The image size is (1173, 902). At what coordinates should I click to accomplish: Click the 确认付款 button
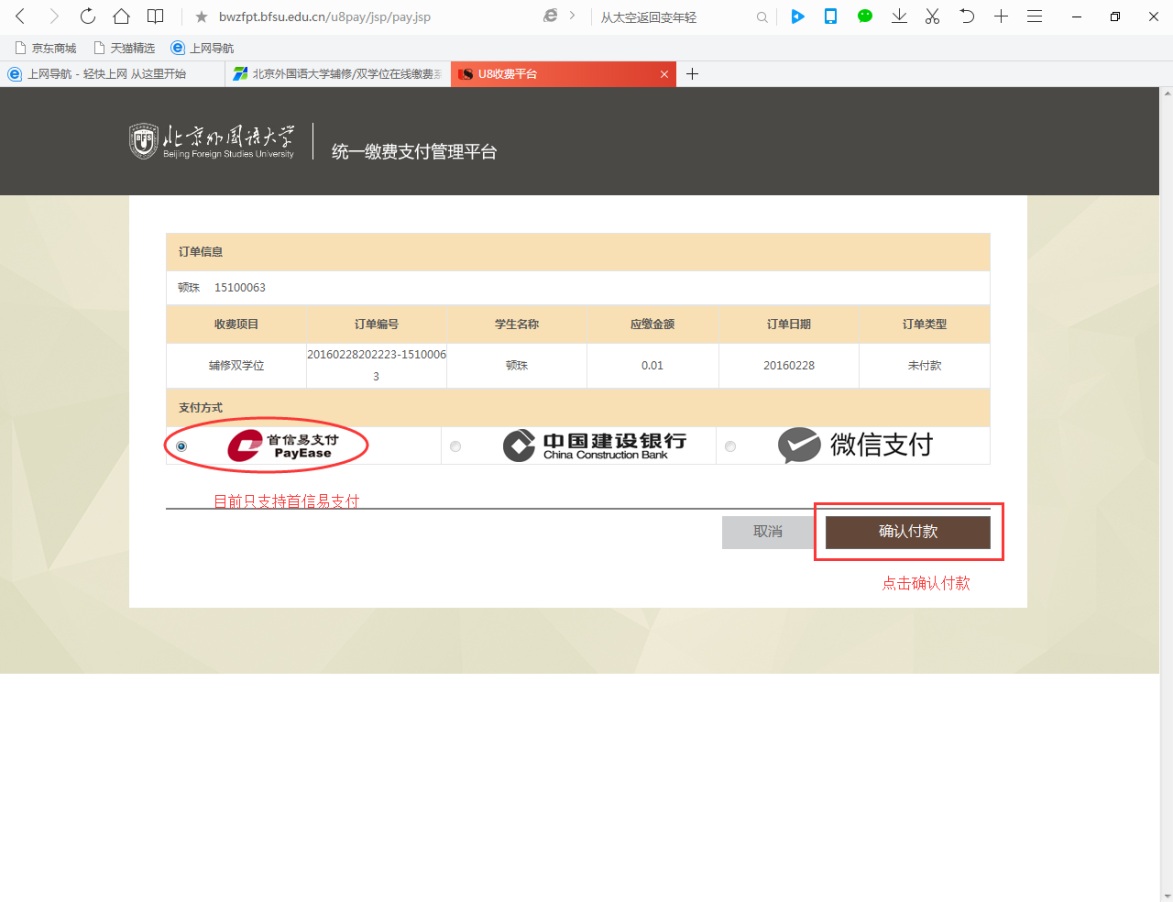coord(907,532)
